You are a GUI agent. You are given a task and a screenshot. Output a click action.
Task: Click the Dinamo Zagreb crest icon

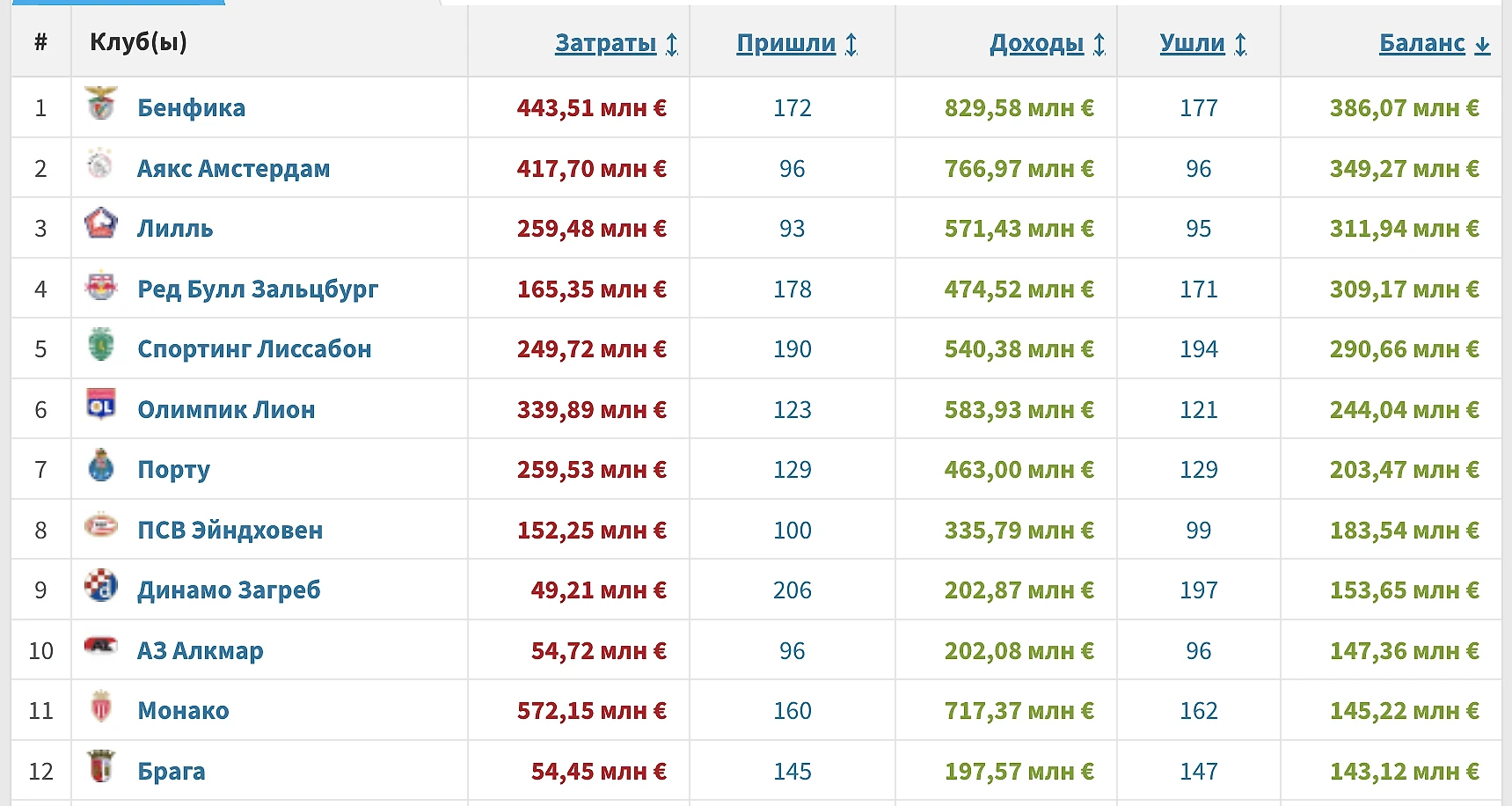101,585
